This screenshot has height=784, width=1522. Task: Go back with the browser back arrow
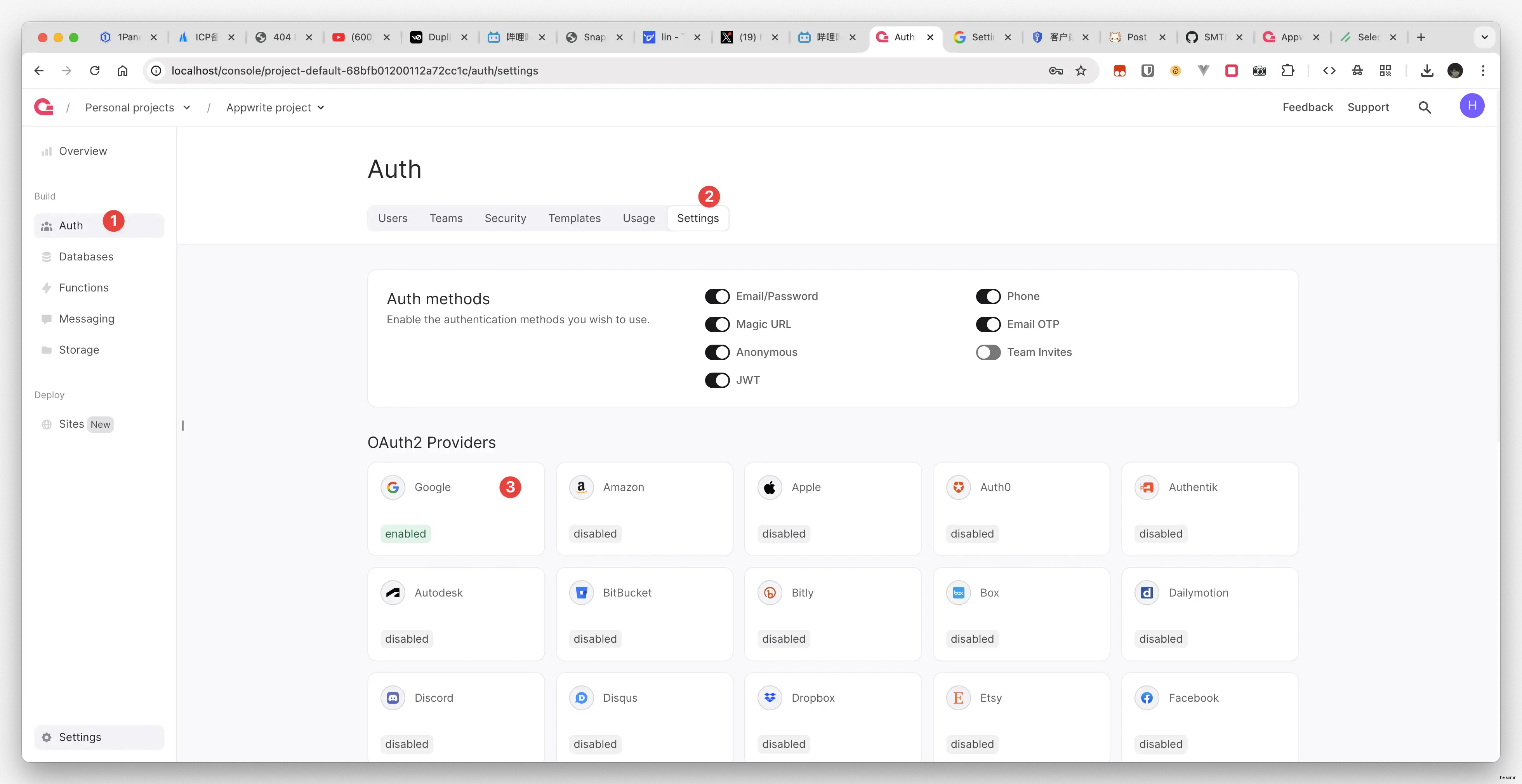(x=39, y=71)
